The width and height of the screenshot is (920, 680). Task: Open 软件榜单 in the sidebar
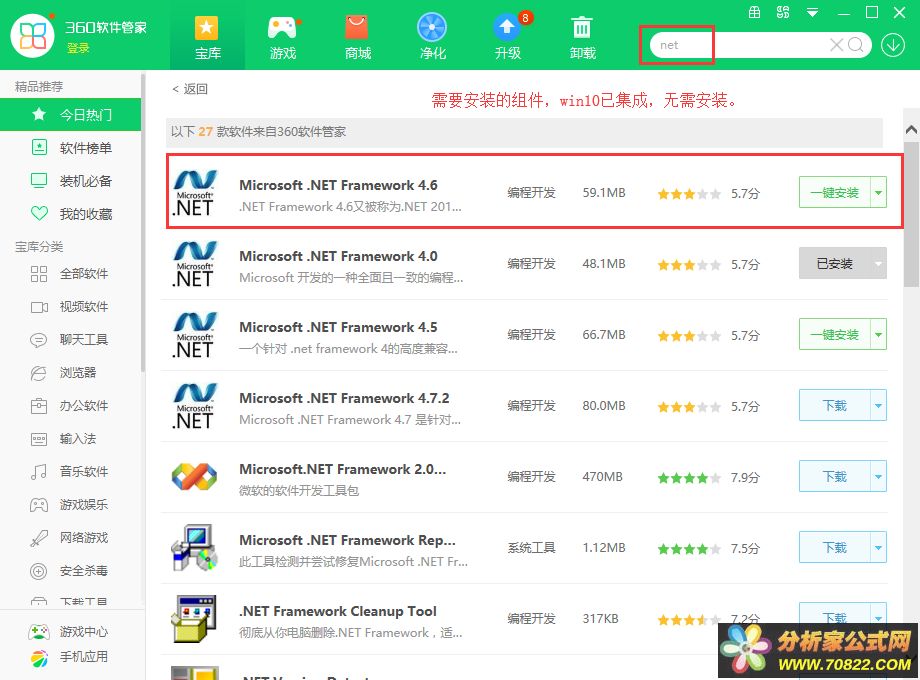click(x=85, y=148)
